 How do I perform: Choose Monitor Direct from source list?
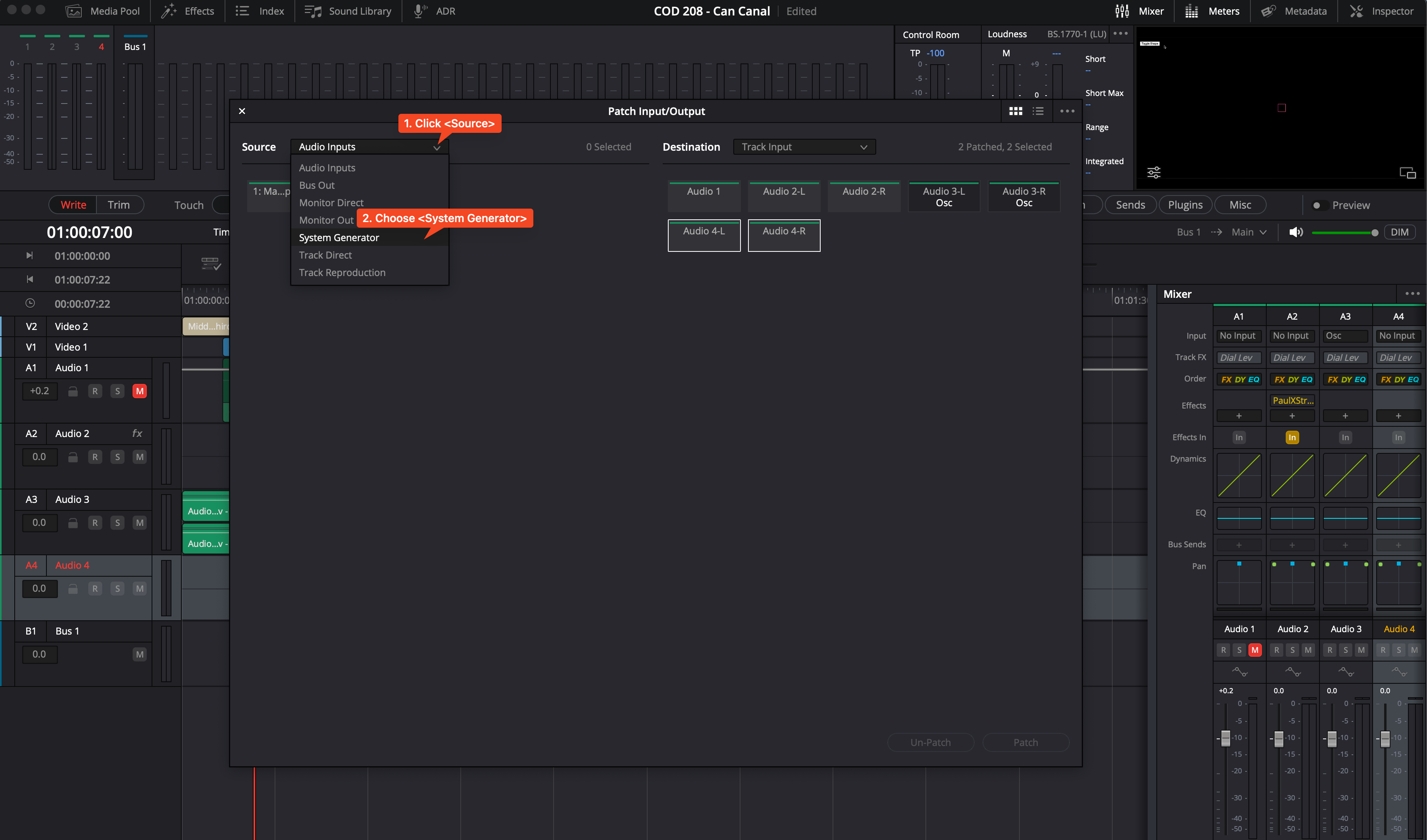tap(369, 203)
